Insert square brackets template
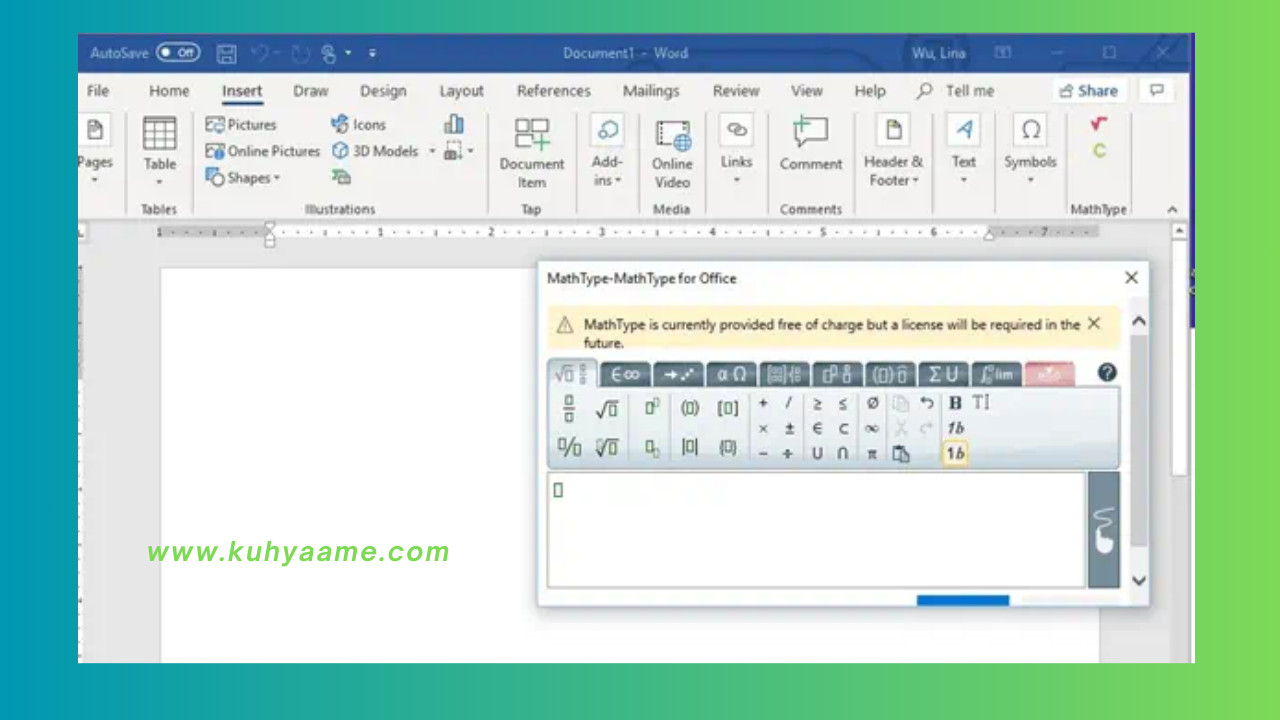The image size is (1280, 720). coord(728,408)
